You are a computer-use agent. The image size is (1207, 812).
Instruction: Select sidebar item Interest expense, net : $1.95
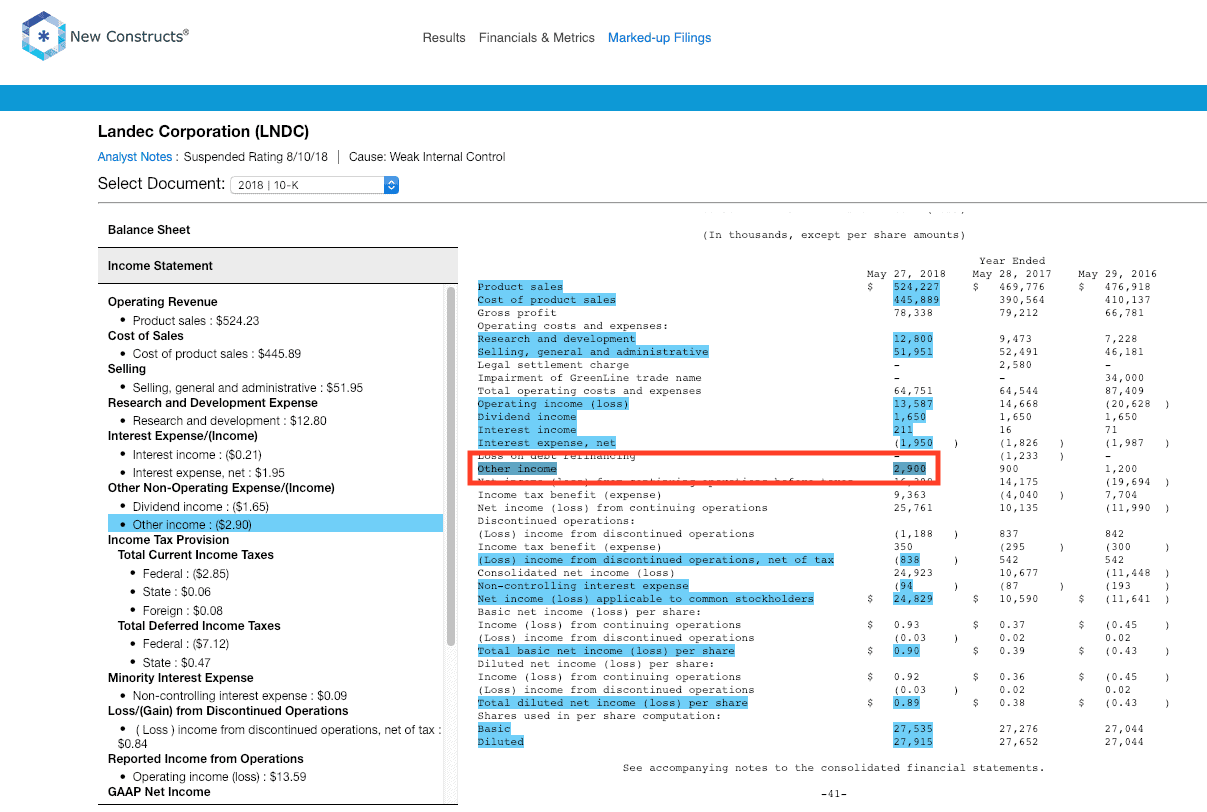click(x=209, y=473)
